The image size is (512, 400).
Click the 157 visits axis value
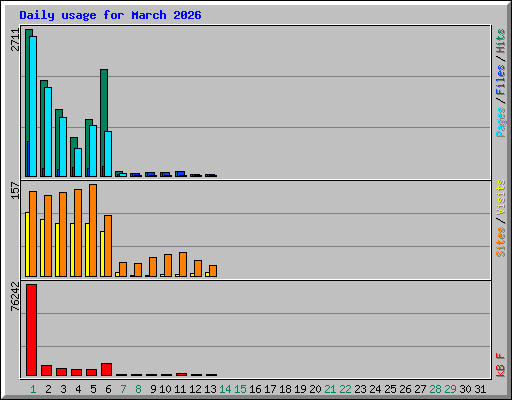[x=15, y=190]
